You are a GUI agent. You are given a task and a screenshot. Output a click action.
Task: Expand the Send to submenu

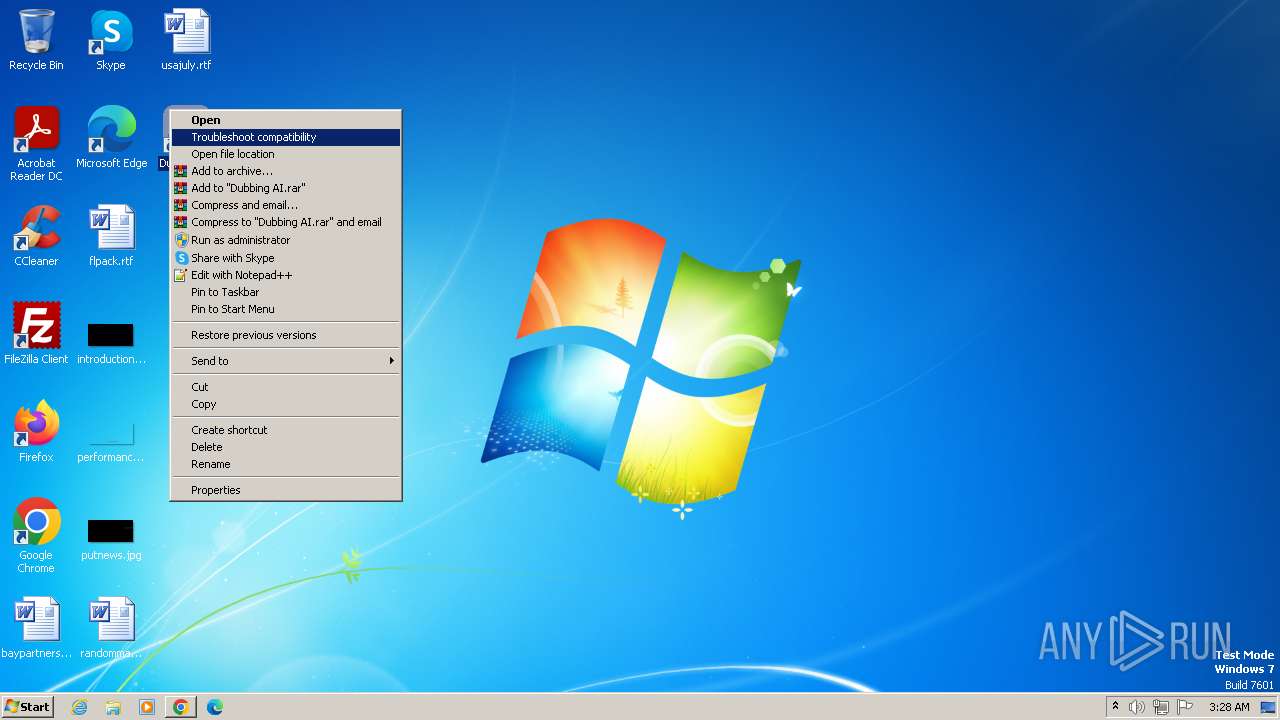click(x=286, y=361)
